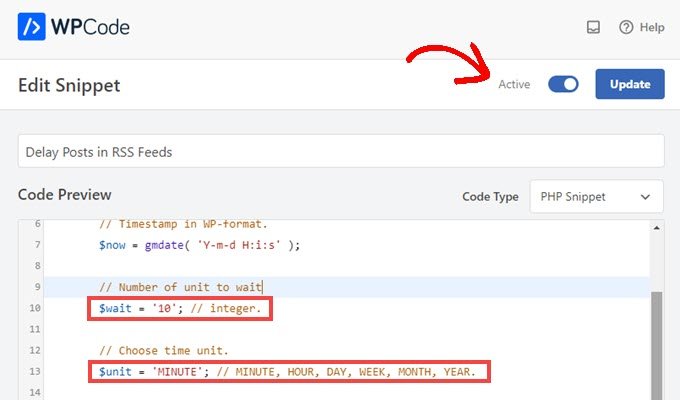Open the Code Type PHP Snippet dropdown
The height and width of the screenshot is (400, 680).
click(596, 197)
